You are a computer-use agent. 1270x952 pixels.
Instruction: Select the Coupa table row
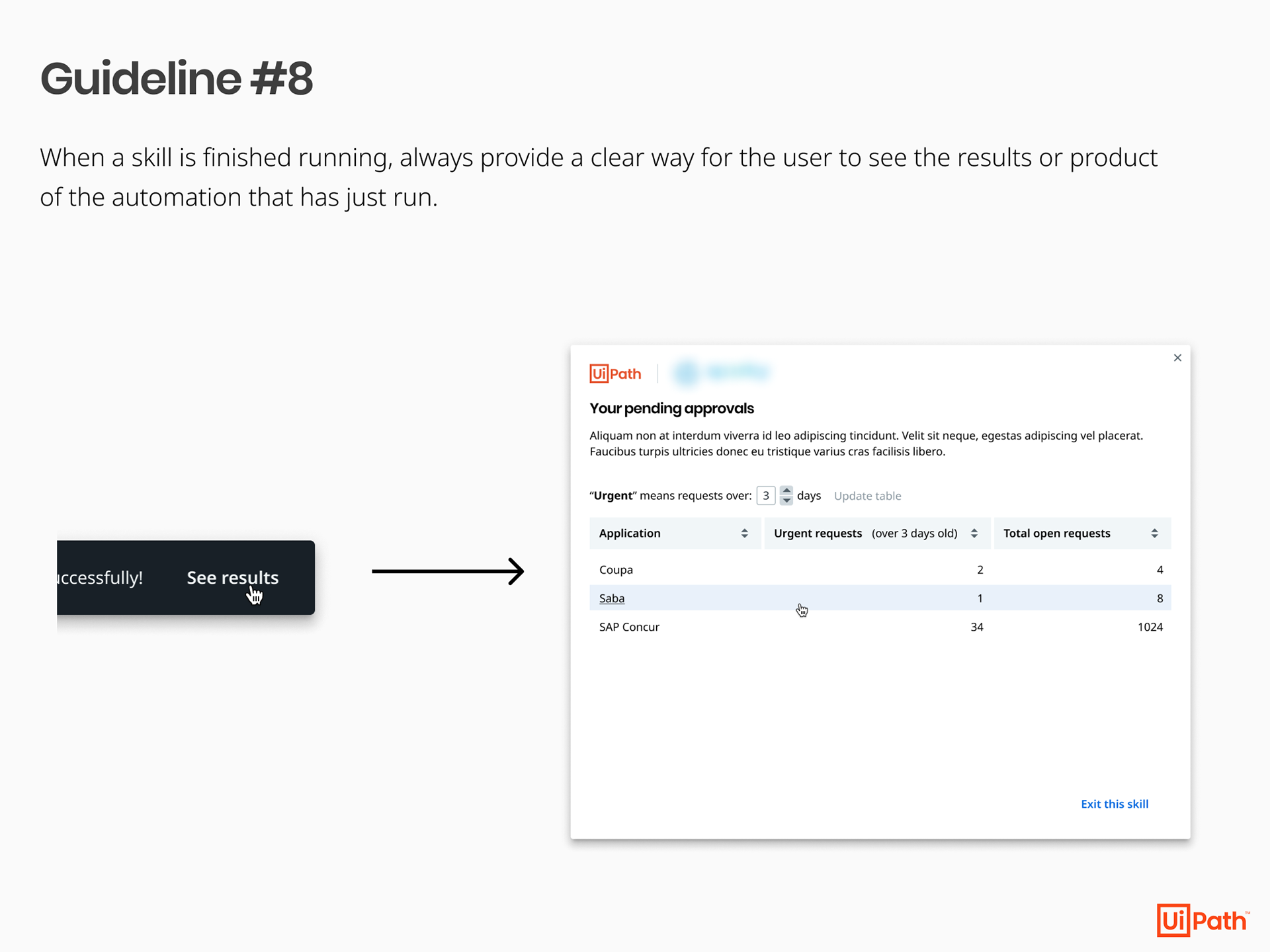[616, 569]
